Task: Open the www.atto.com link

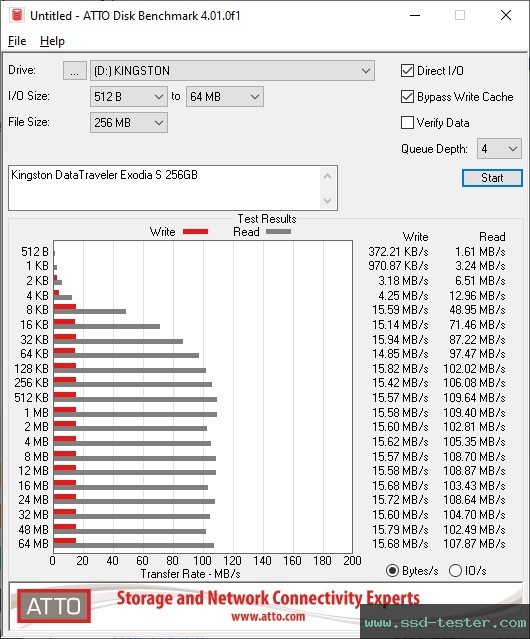Action: [x=268, y=616]
